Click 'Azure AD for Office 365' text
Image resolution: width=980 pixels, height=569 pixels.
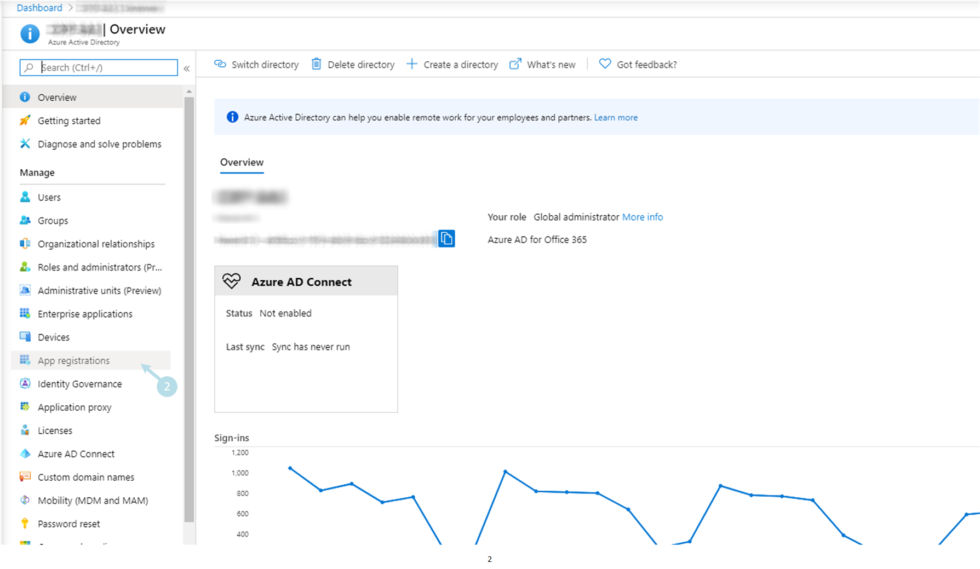(538, 239)
